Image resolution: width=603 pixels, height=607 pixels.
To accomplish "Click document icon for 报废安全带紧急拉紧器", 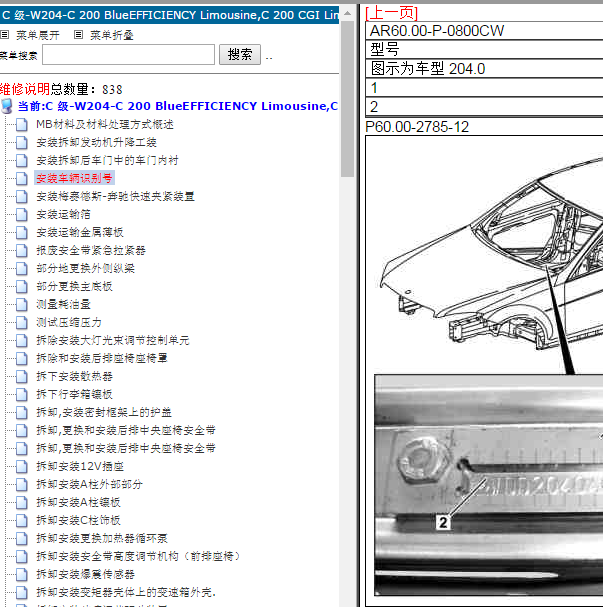I will point(22,250).
